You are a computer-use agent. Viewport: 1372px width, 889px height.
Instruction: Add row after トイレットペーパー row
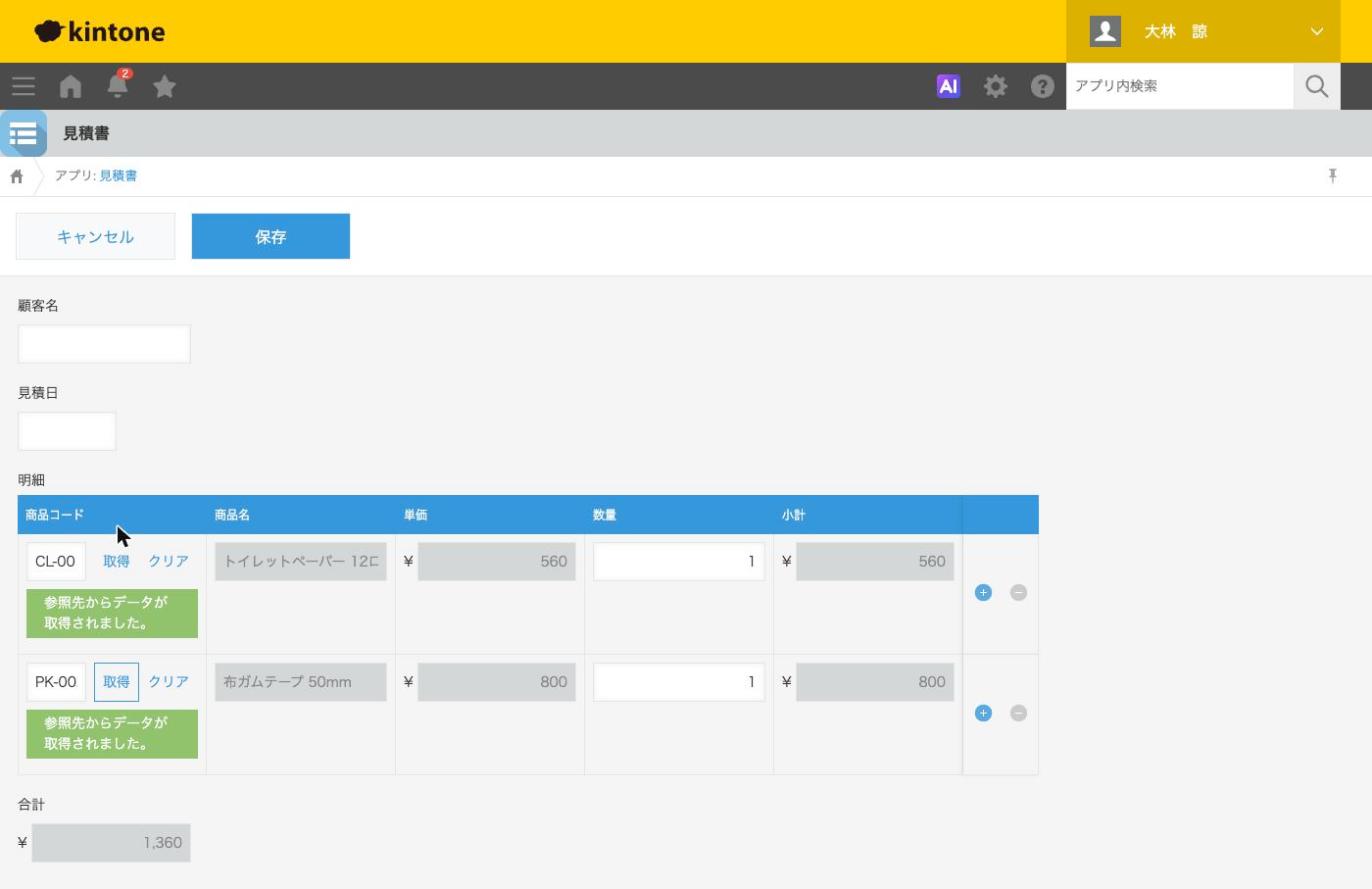983,592
